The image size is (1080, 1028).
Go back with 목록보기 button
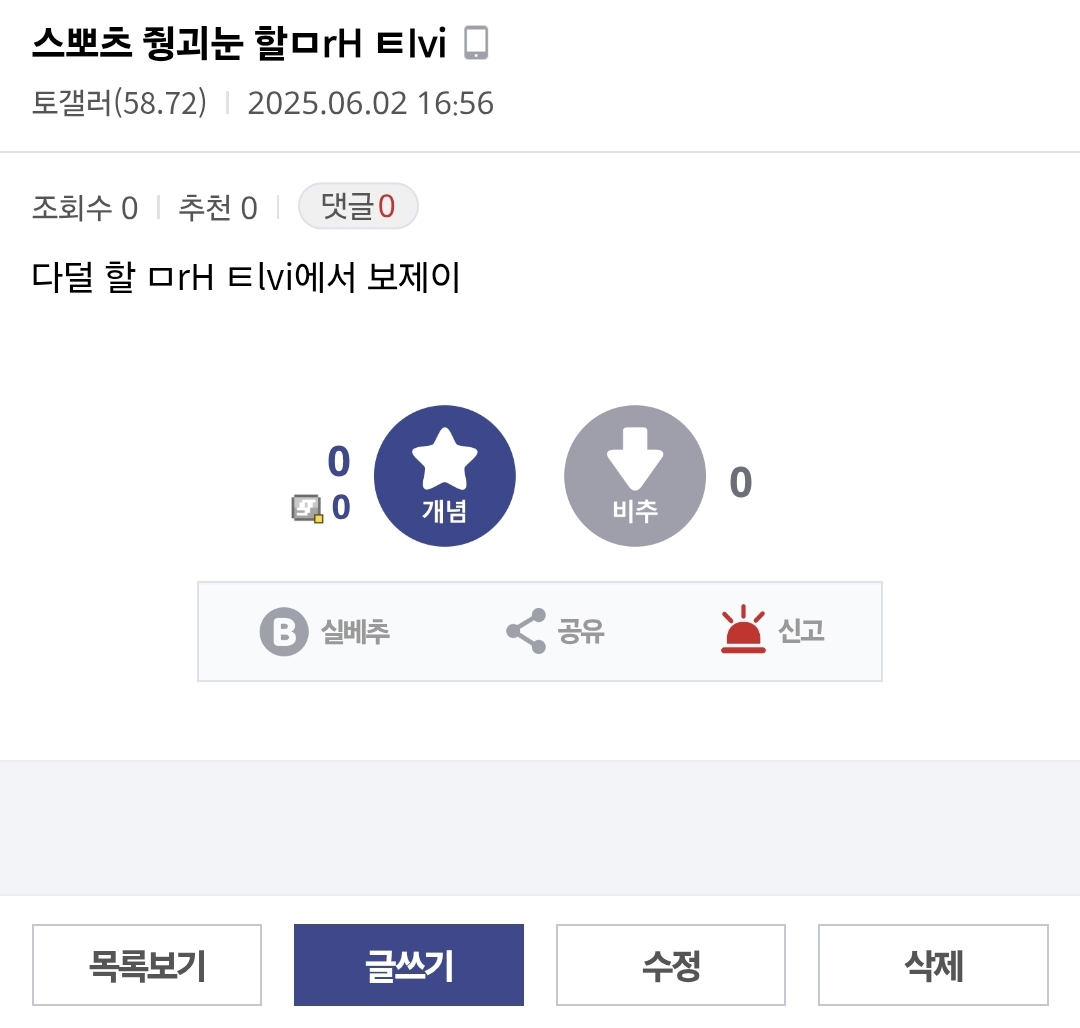coord(147,965)
